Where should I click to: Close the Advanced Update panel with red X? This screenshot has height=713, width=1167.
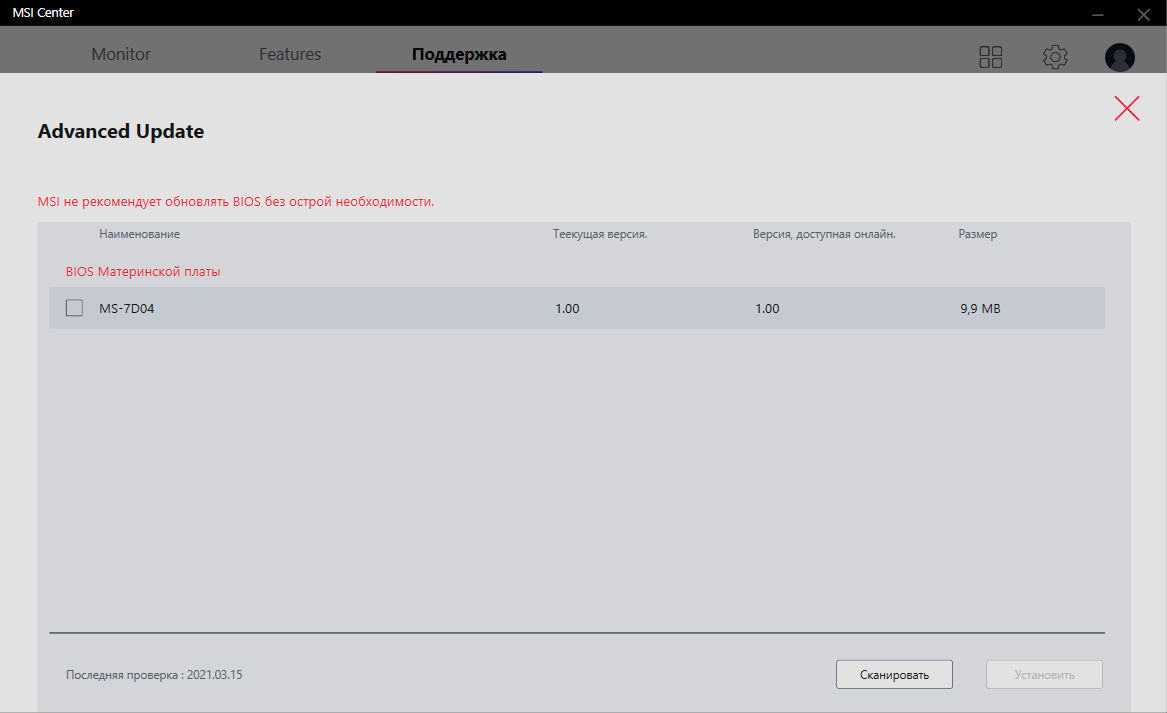(x=1127, y=109)
